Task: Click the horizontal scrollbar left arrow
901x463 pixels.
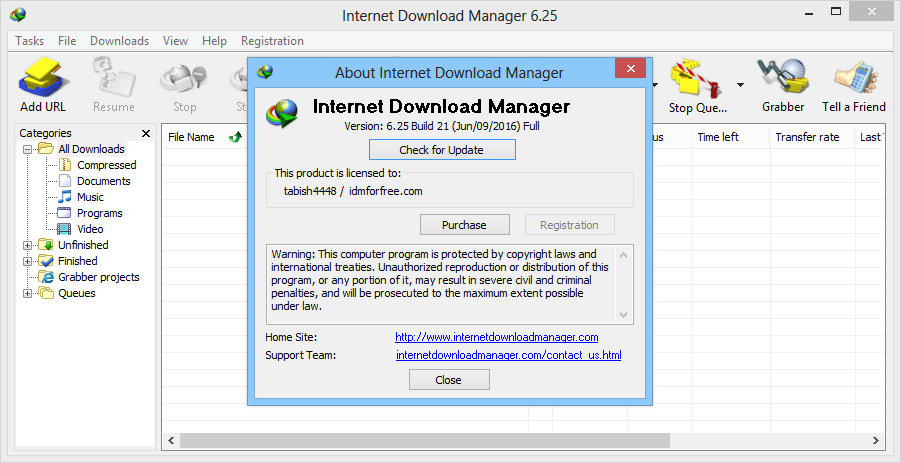Action: [x=171, y=441]
